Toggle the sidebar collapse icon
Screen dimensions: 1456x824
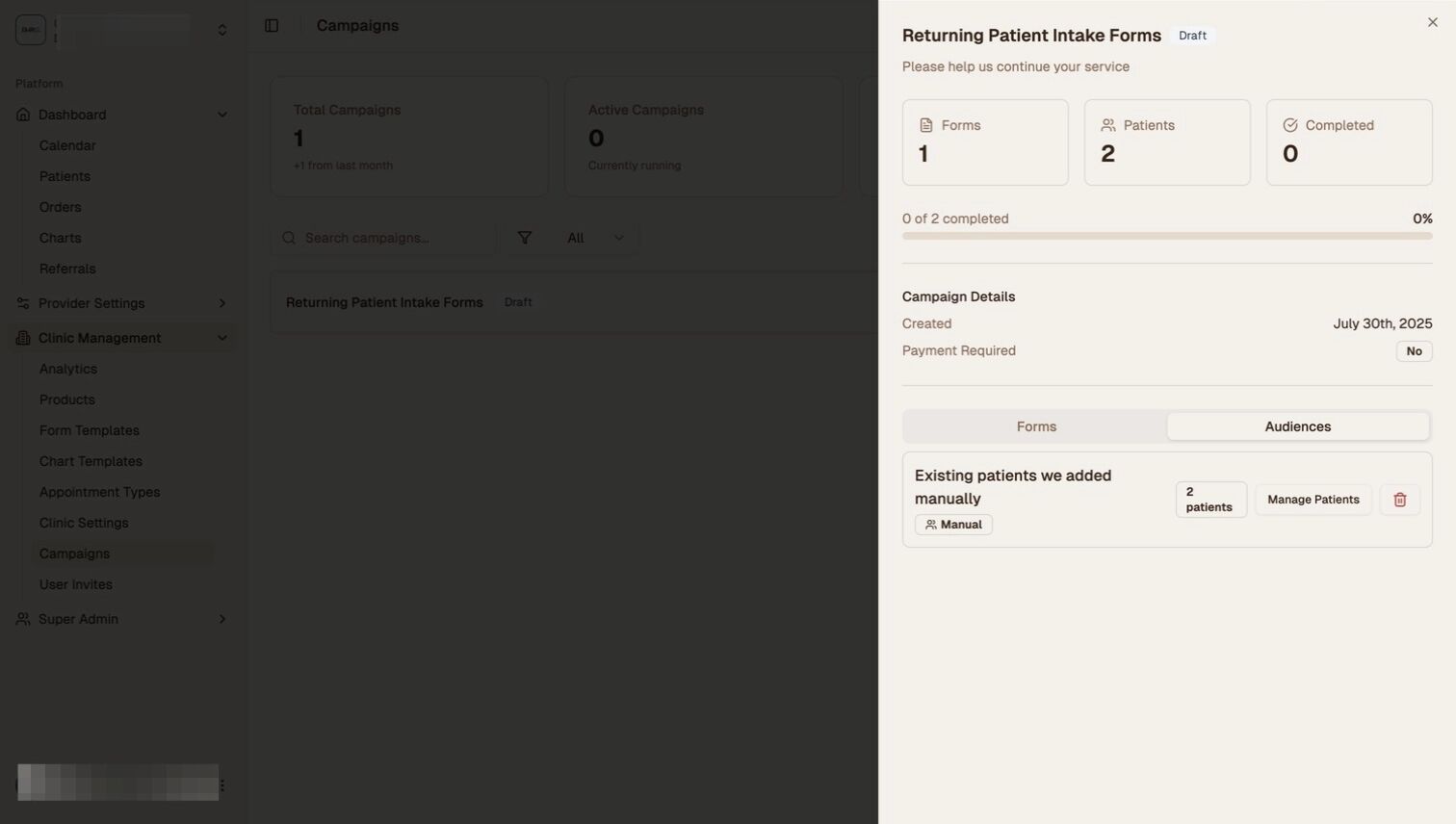coord(272,26)
